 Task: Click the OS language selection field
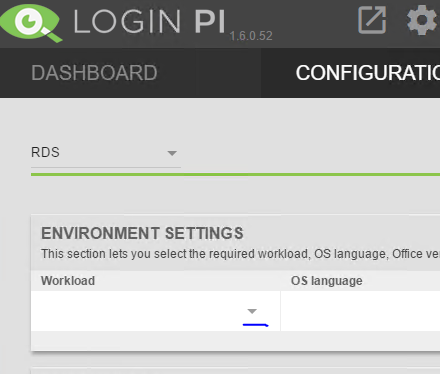[360, 311]
